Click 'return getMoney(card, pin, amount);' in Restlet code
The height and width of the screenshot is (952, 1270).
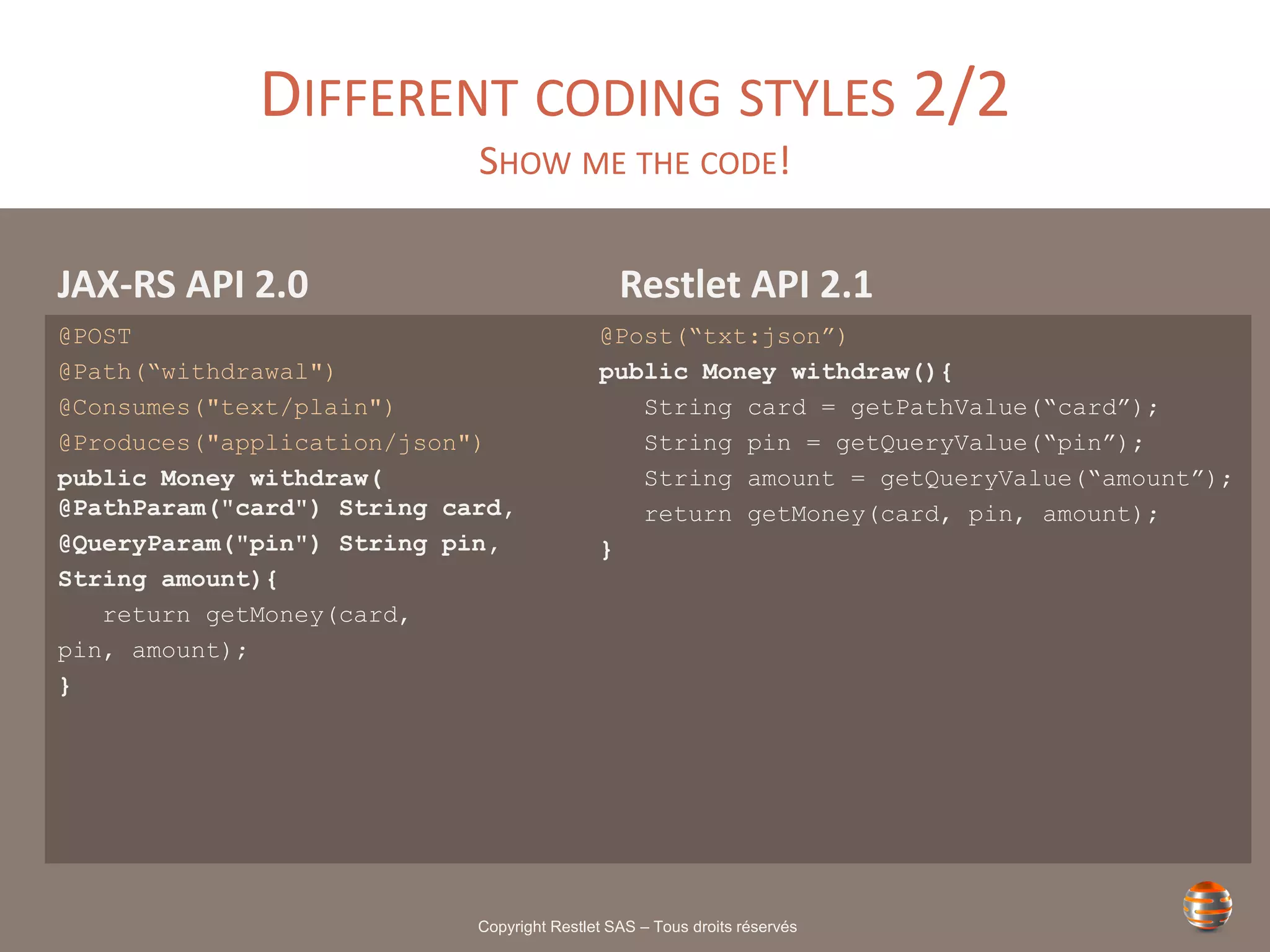(901, 514)
